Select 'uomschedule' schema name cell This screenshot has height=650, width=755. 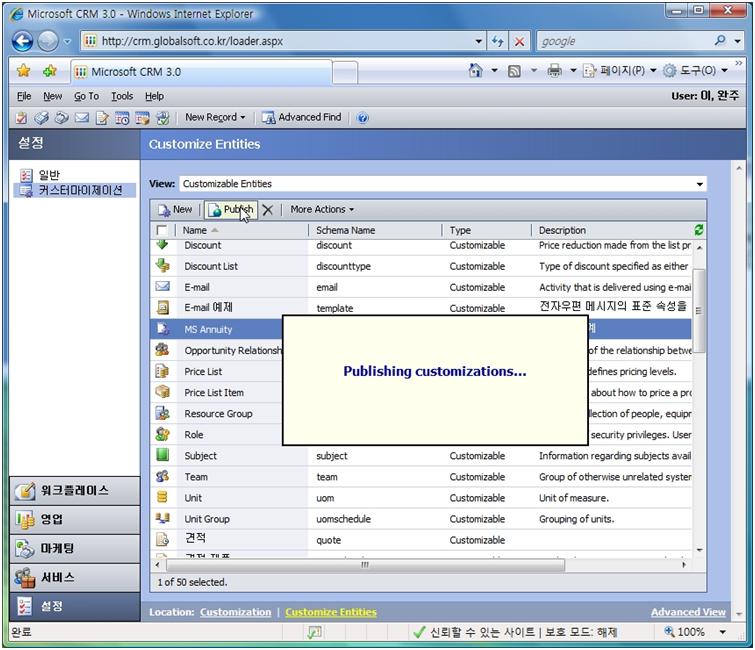343,519
